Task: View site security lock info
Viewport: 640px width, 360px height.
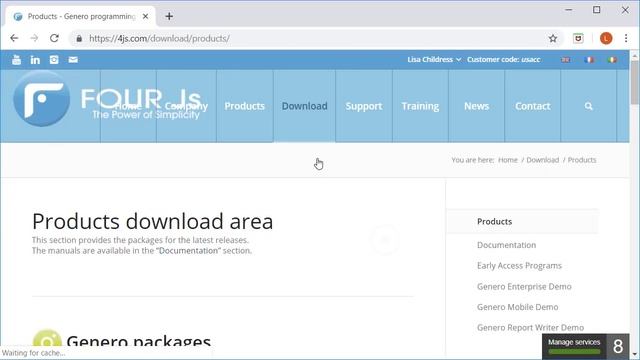Action: pyautogui.click(x=79, y=38)
